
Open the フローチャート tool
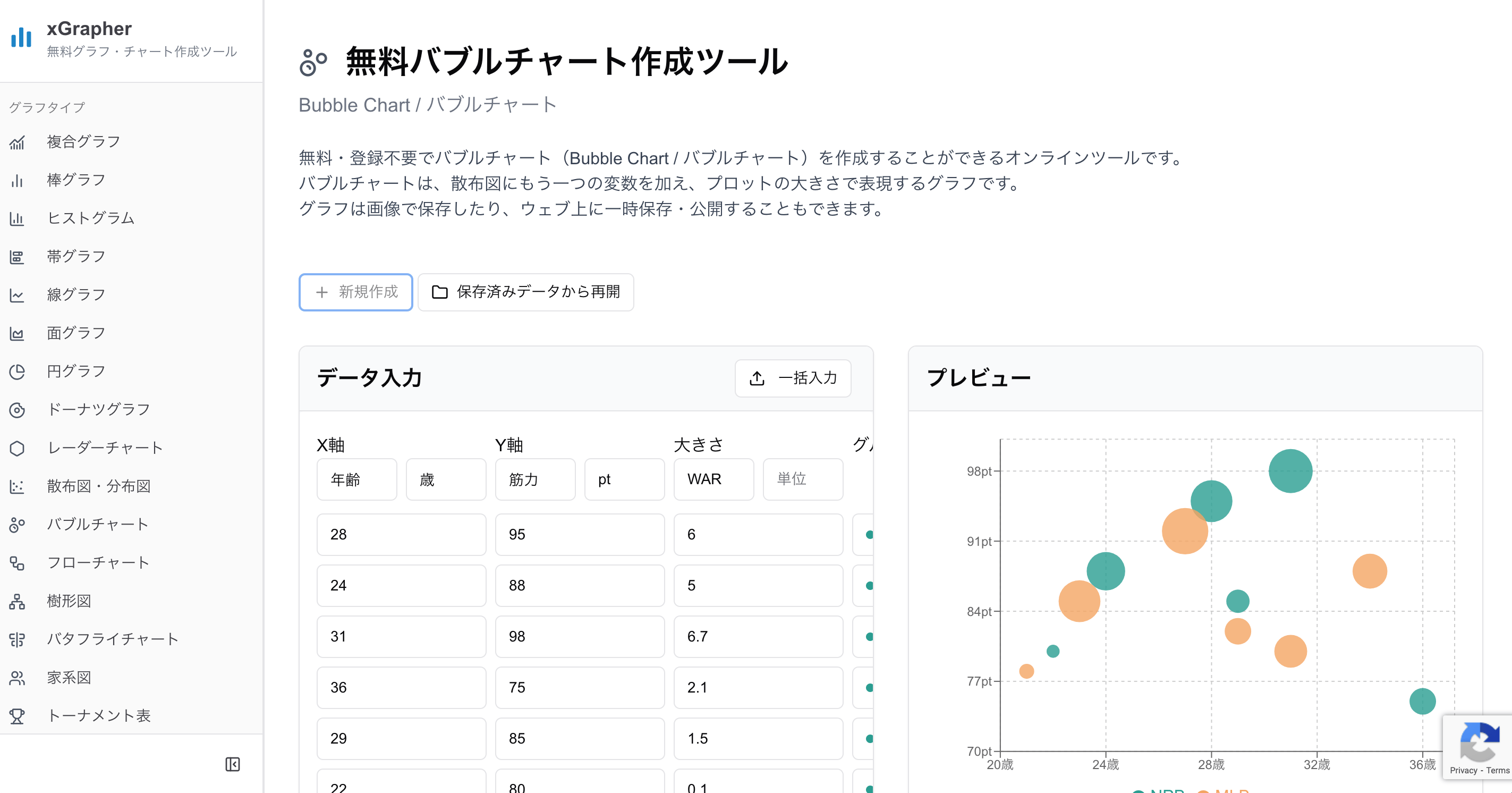click(97, 562)
